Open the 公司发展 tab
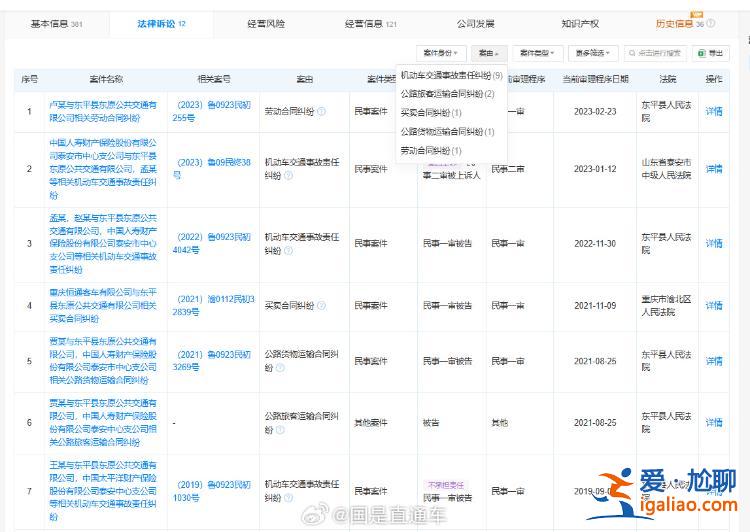Screen dimensions: 750x532 click(475, 23)
